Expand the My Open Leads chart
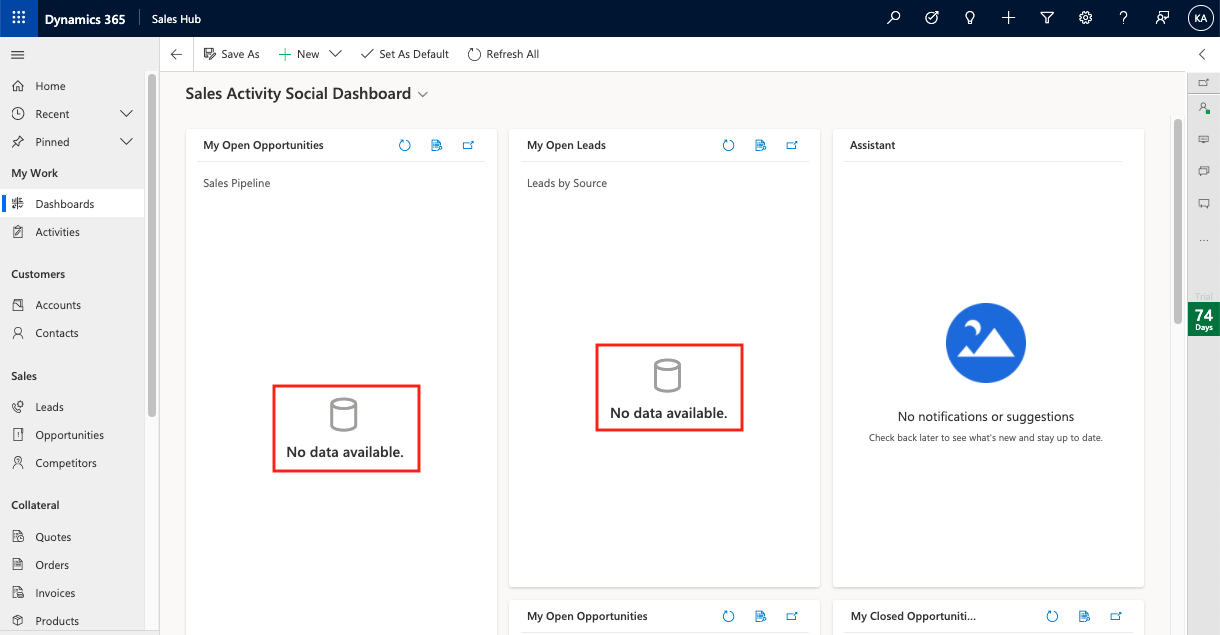The width and height of the screenshot is (1220, 635). pyautogui.click(x=792, y=145)
